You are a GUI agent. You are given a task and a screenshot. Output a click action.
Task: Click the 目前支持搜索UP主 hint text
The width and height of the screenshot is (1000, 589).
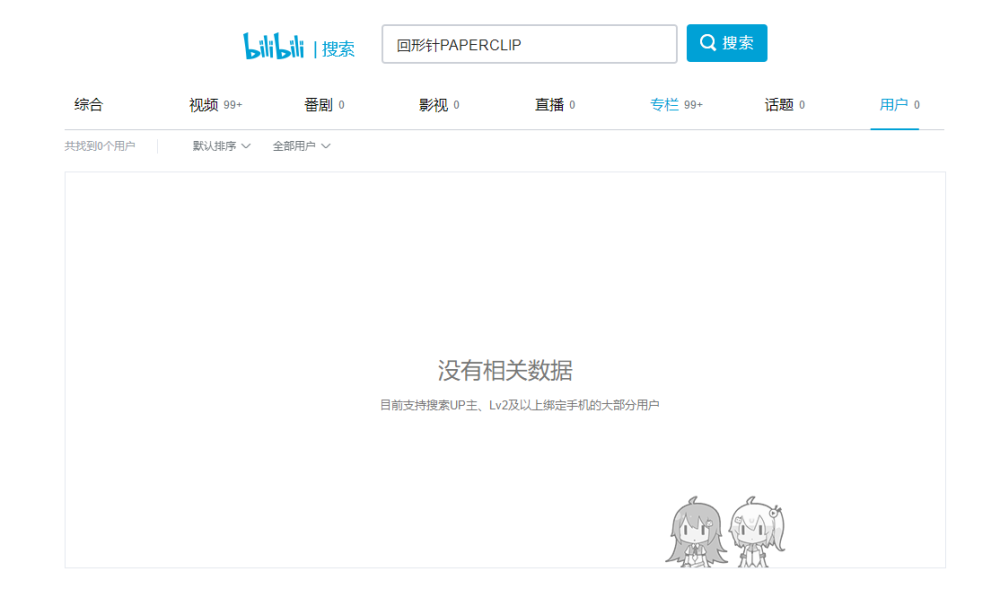pyautogui.click(x=520, y=405)
